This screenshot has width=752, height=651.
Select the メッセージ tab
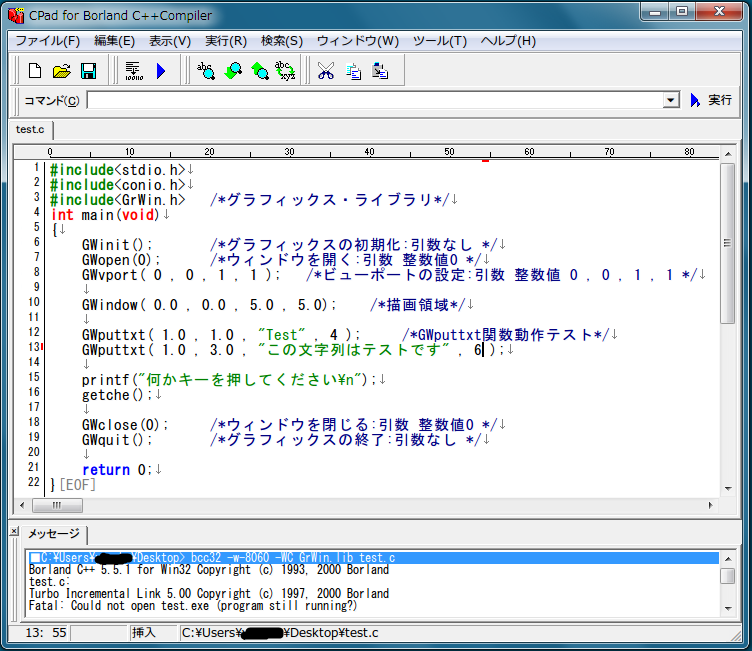coord(53,533)
